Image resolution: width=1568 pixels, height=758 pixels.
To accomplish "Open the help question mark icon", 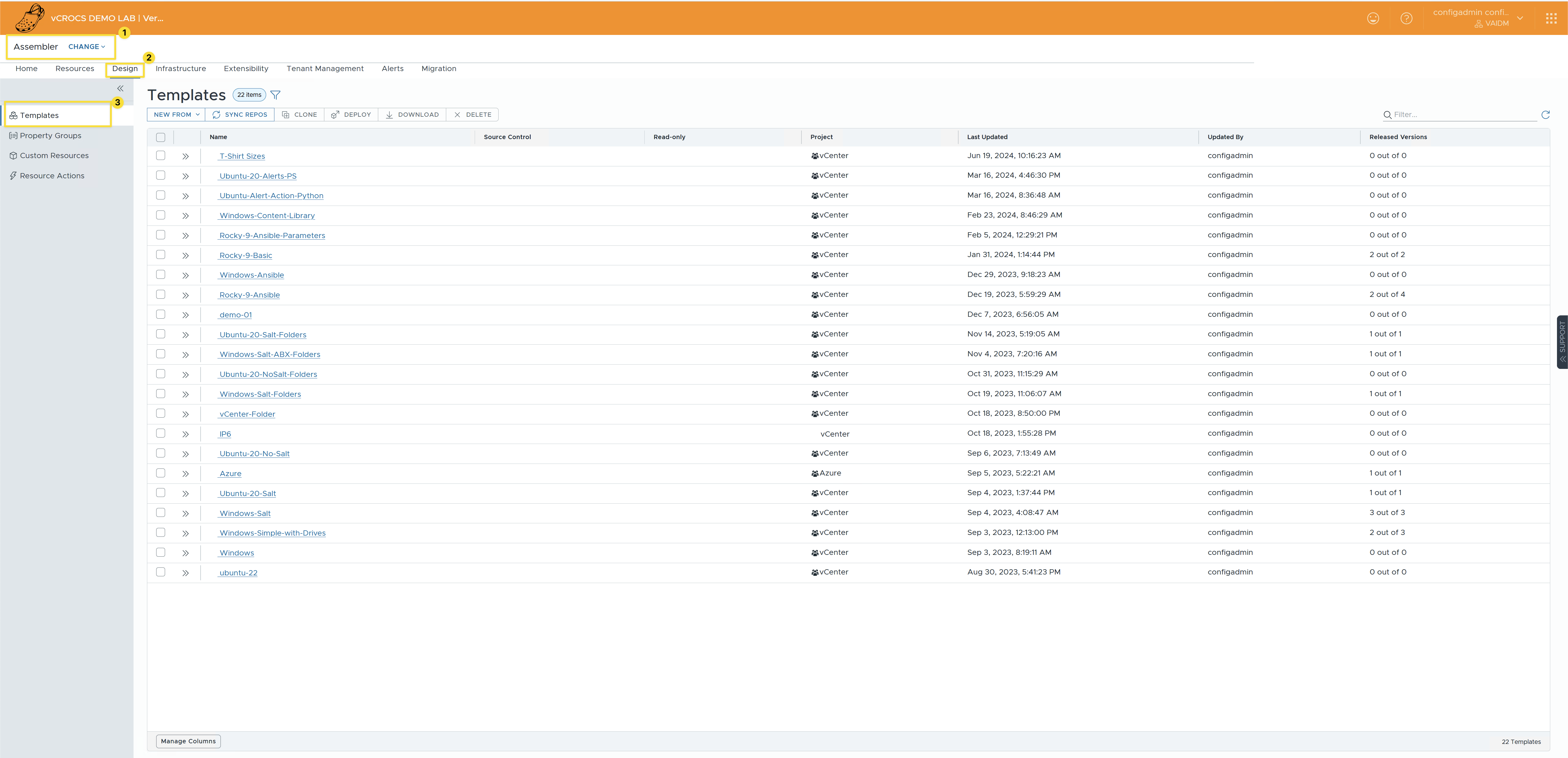I will click(x=1406, y=18).
